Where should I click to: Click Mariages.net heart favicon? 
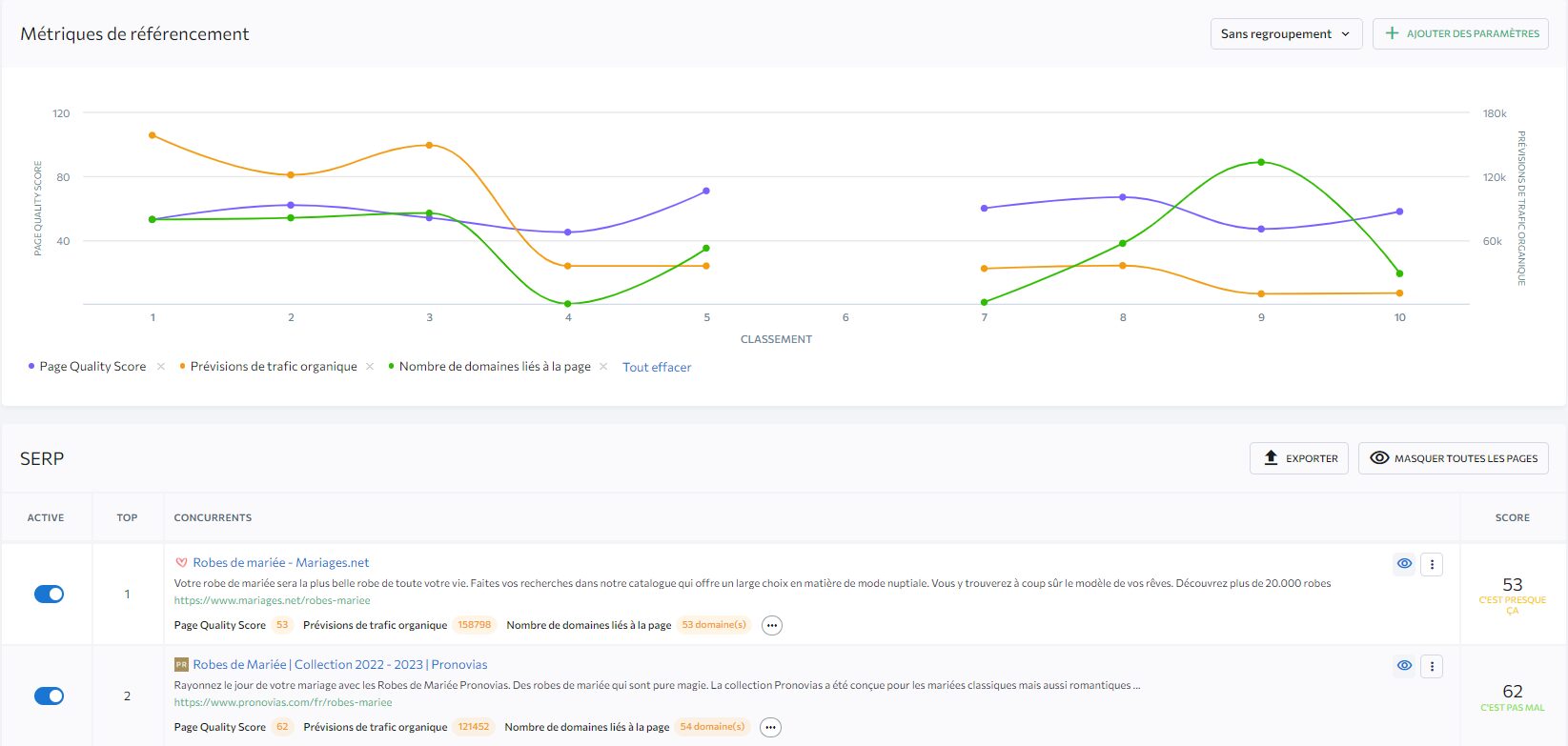coord(181,563)
